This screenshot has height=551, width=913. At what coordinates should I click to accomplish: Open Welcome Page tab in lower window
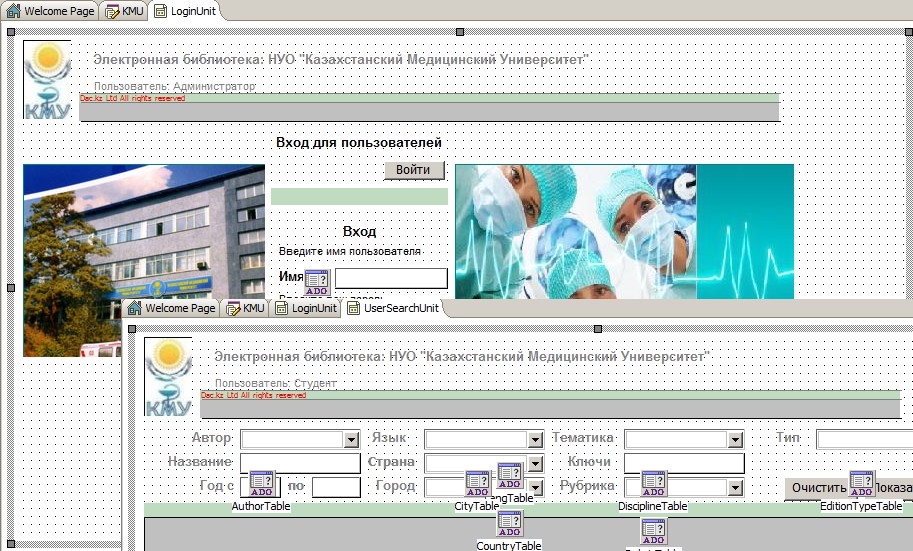pos(172,308)
